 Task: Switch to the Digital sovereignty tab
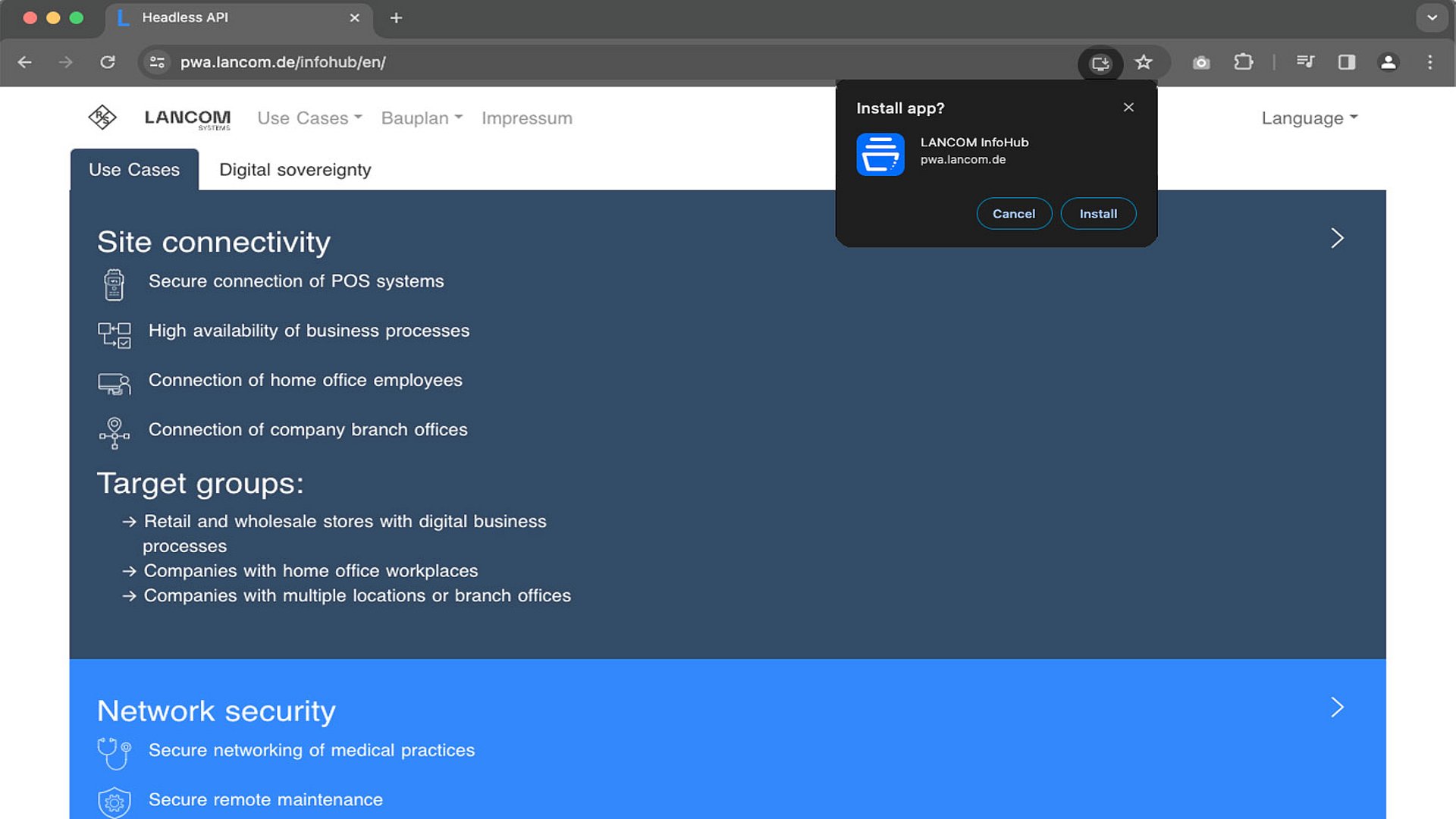click(x=295, y=170)
